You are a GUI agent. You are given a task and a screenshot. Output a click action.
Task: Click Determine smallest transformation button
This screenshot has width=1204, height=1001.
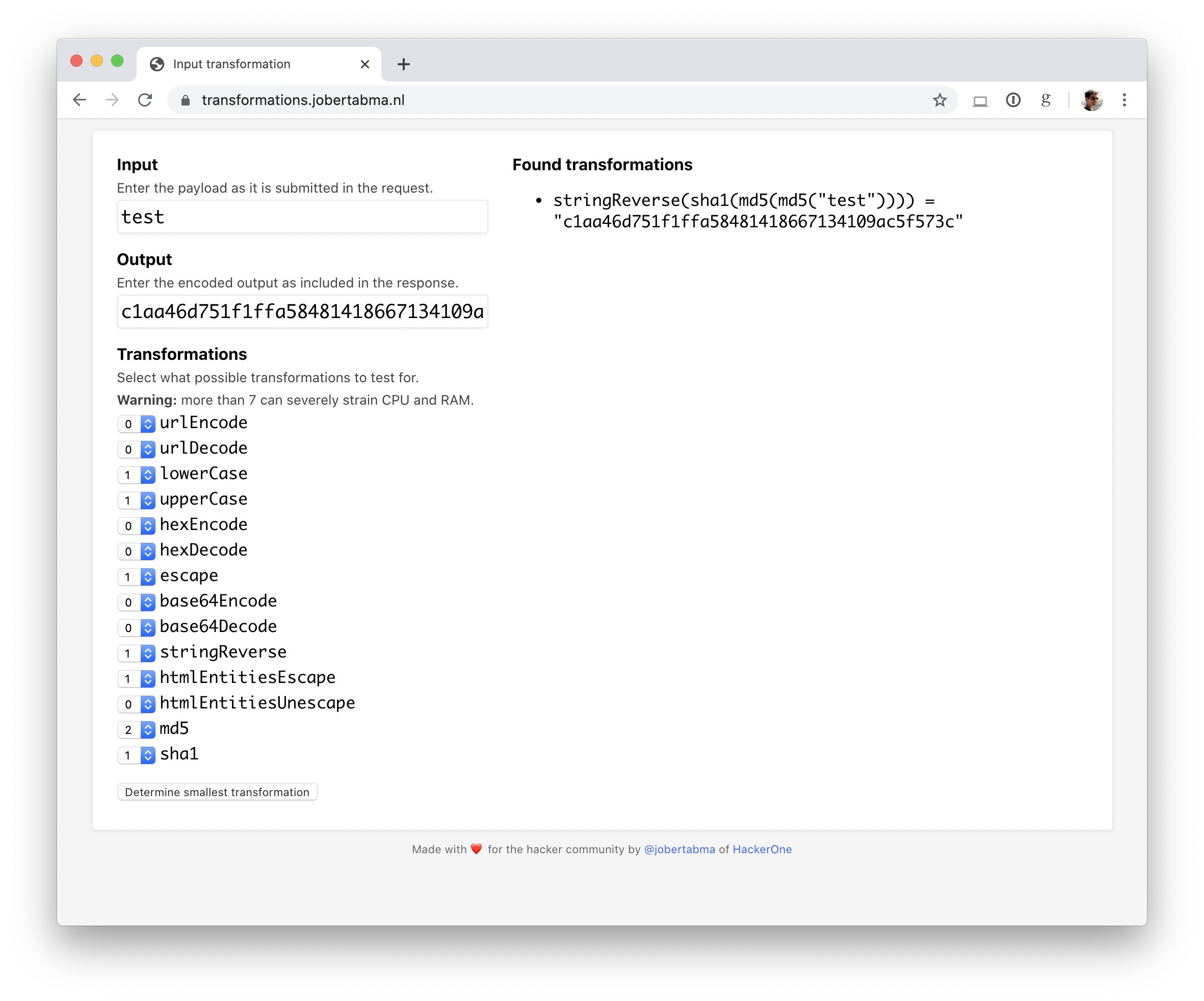click(x=217, y=792)
